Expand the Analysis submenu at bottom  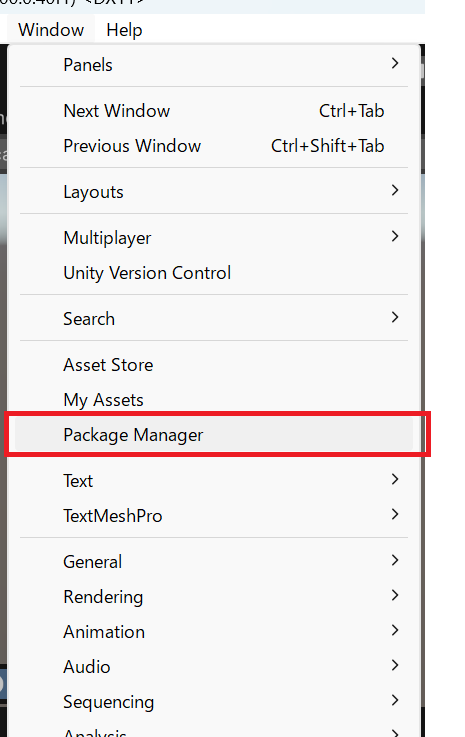coord(214,729)
